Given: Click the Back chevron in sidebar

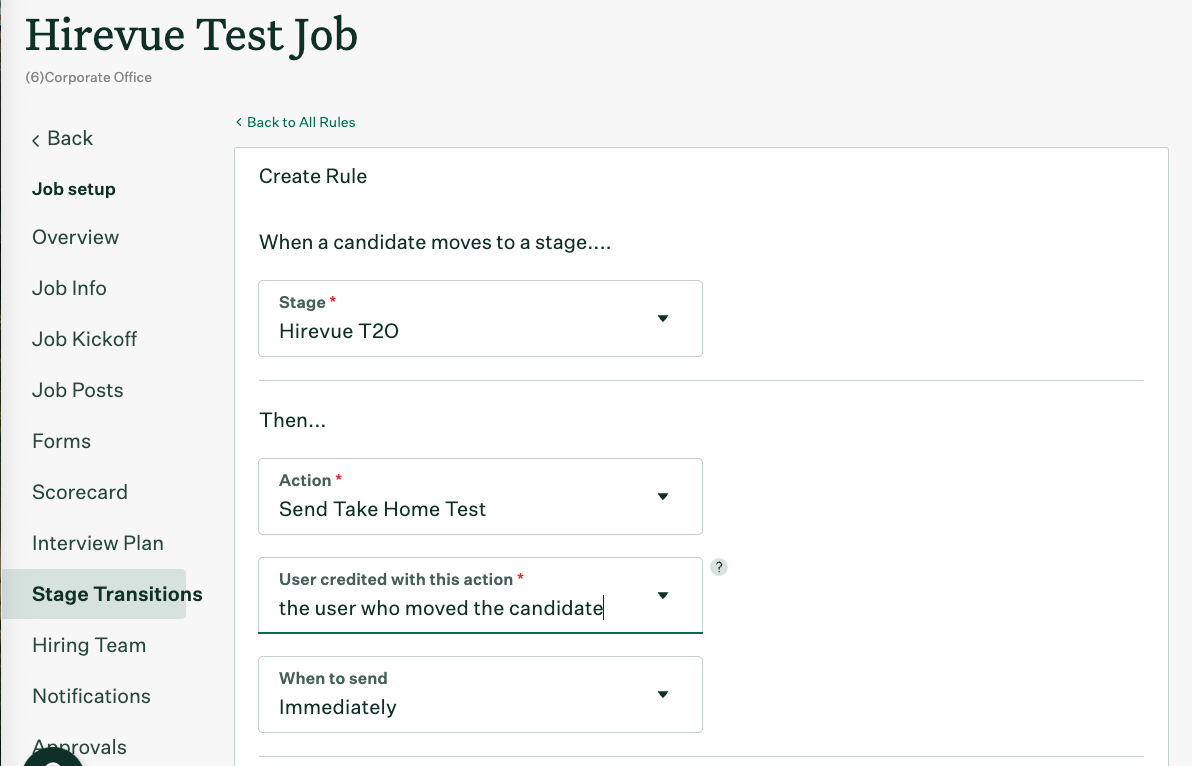Looking at the screenshot, I should (36, 140).
